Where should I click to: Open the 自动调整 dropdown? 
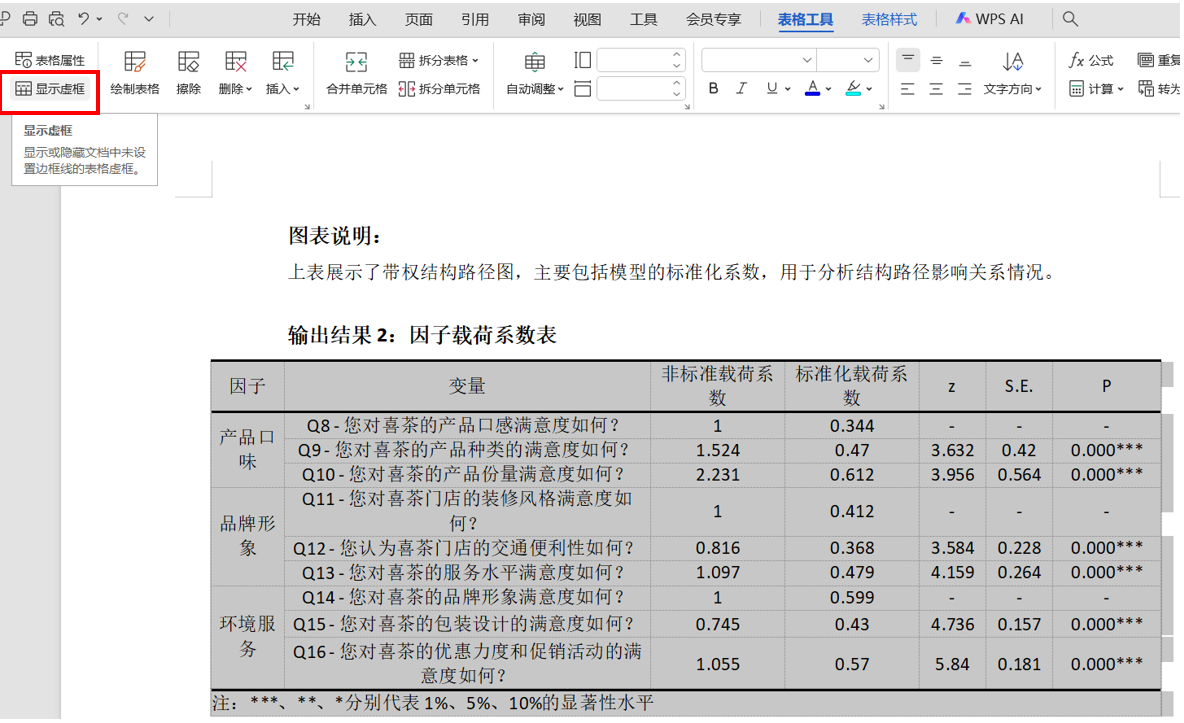pyautogui.click(x=535, y=73)
